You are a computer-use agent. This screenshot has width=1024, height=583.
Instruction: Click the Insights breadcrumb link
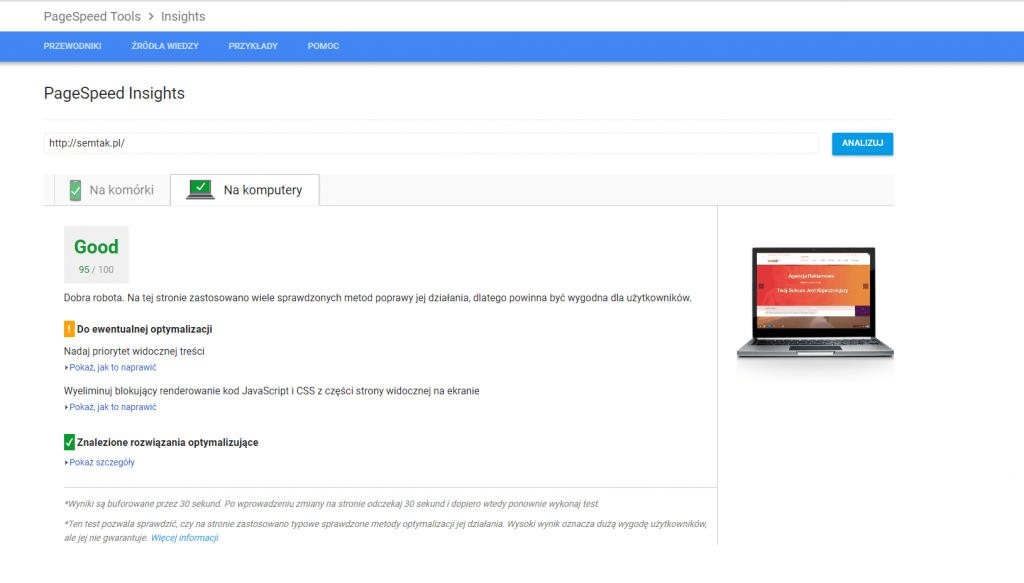[x=183, y=16]
